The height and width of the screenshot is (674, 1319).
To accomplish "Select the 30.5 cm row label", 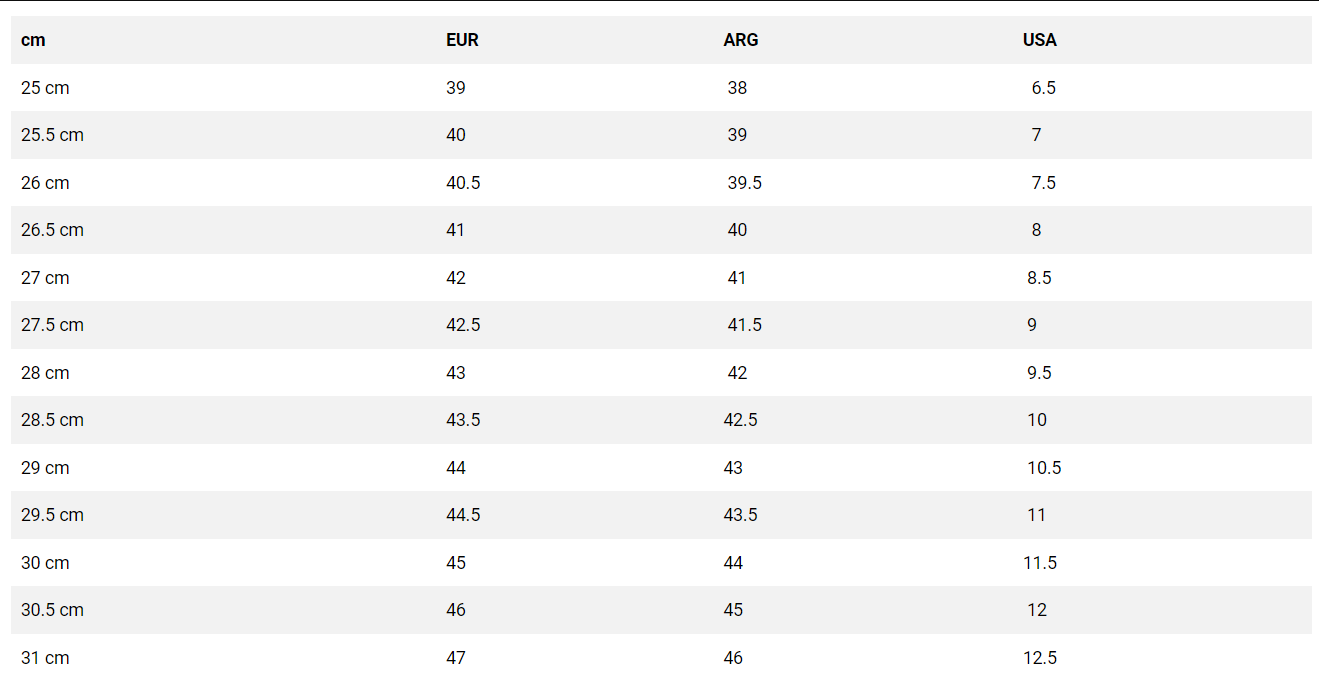I will pyautogui.click(x=52, y=610).
